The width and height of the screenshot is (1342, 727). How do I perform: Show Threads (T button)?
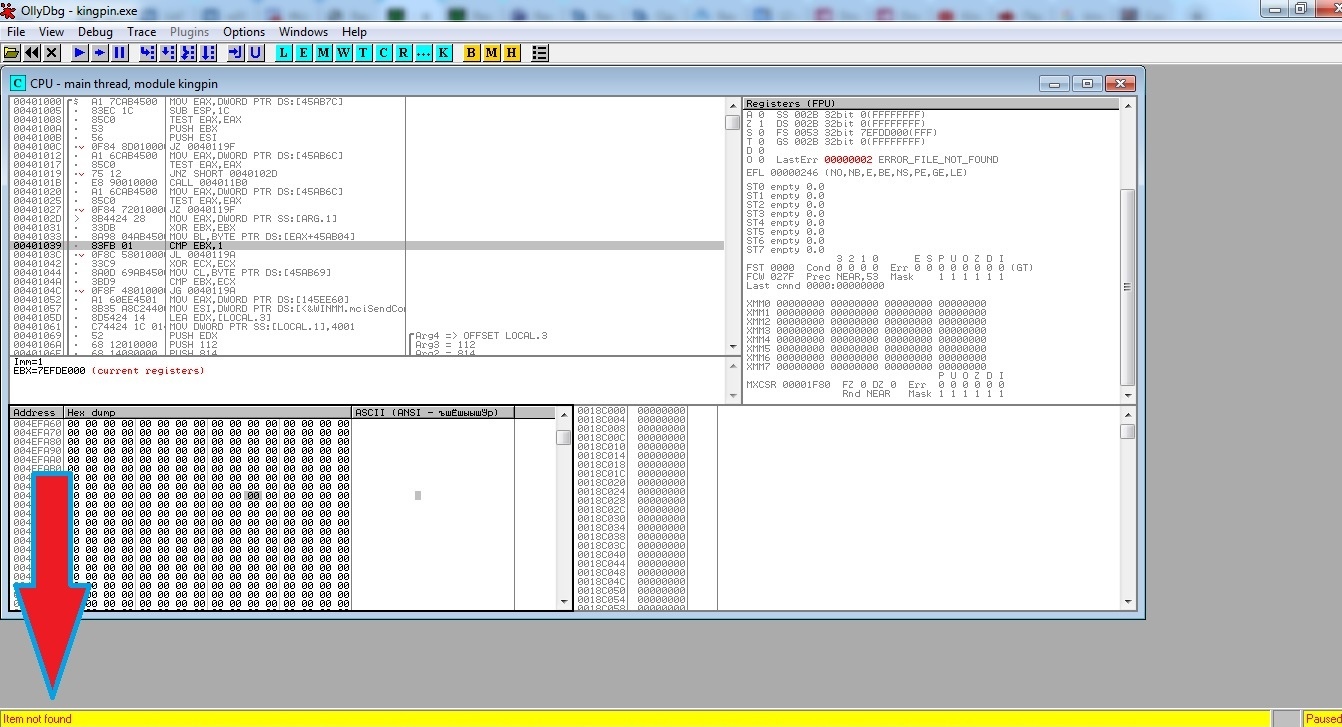(363, 52)
